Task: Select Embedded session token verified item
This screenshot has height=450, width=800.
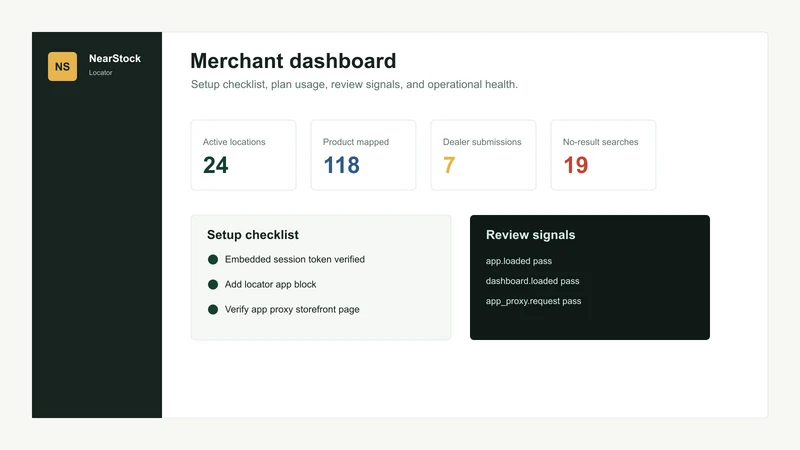Action: click(295, 259)
